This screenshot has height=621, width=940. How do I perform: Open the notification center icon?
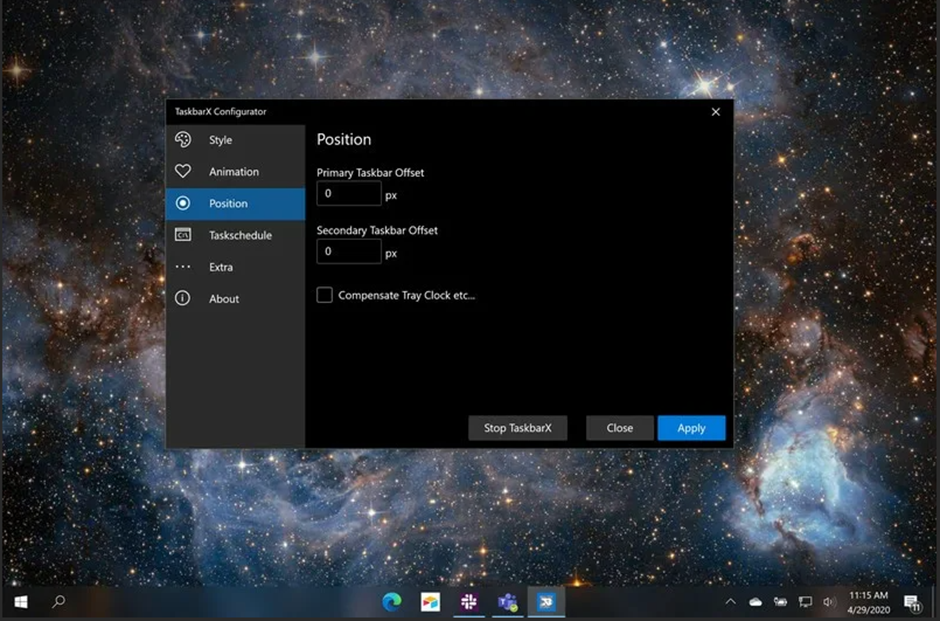click(912, 602)
